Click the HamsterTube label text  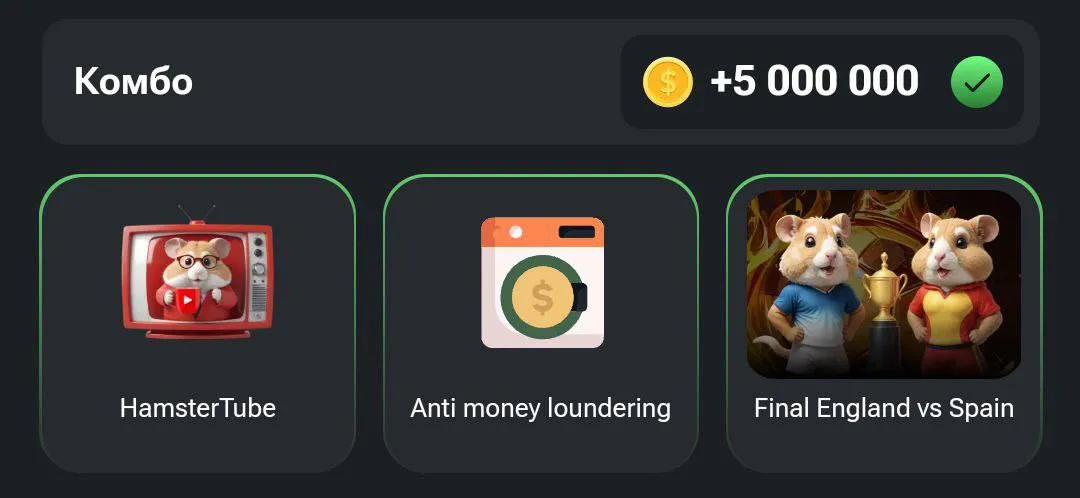(198, 408)
